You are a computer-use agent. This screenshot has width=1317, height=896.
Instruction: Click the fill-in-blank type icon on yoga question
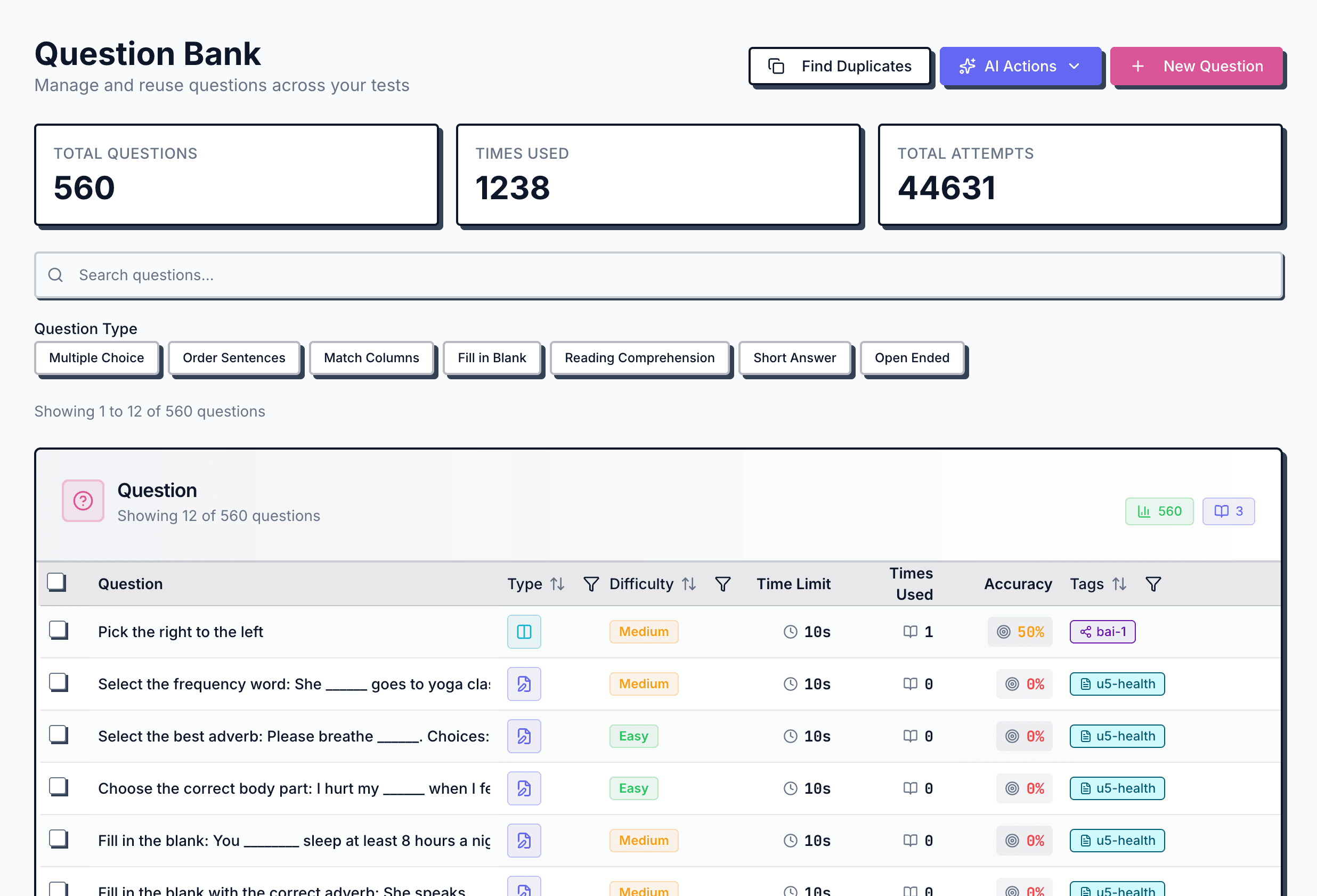point(524,684)
